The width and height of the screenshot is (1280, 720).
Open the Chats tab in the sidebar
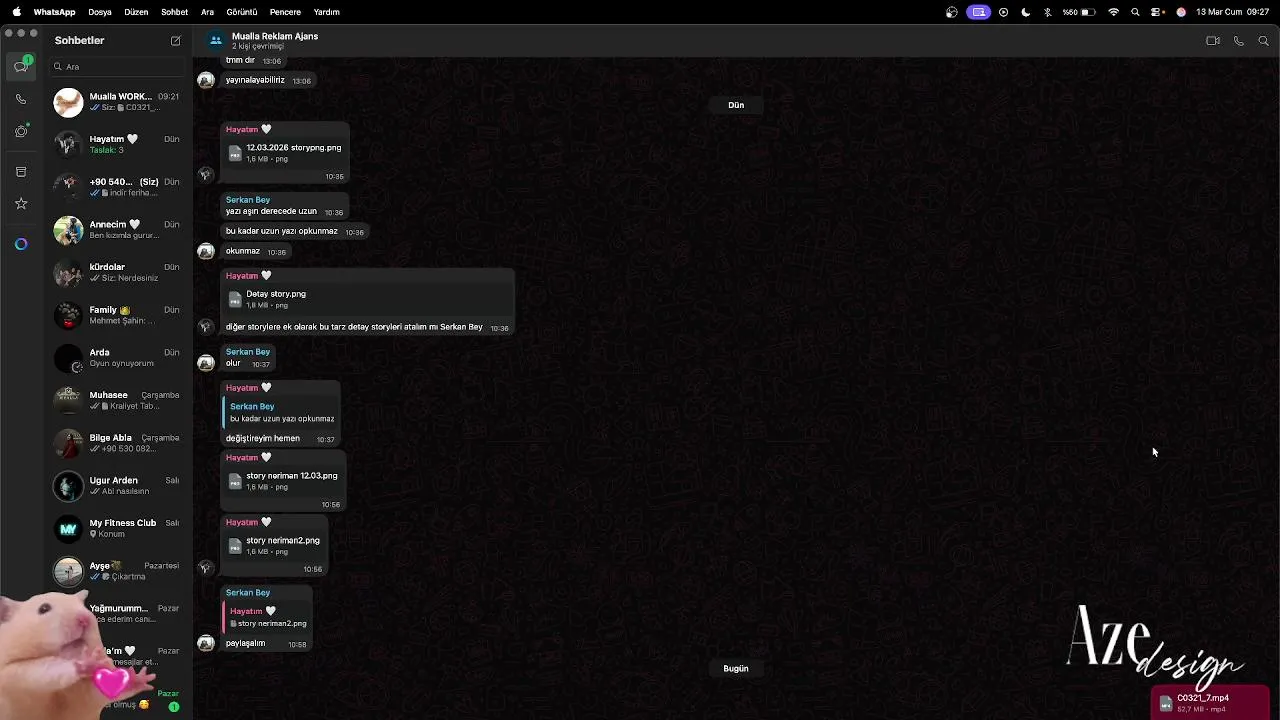tap(21, 66)
